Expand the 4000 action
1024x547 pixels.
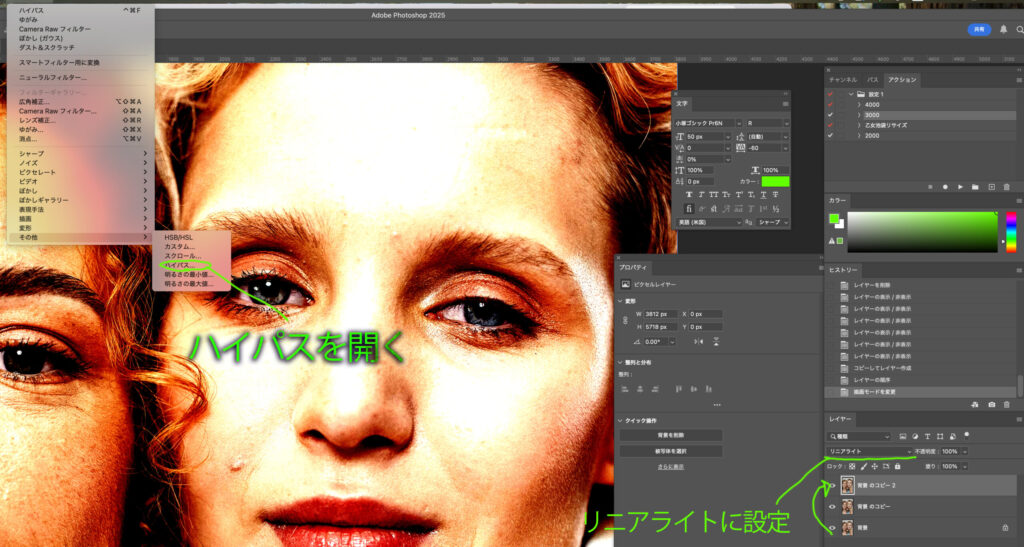(x=859, y=104)
